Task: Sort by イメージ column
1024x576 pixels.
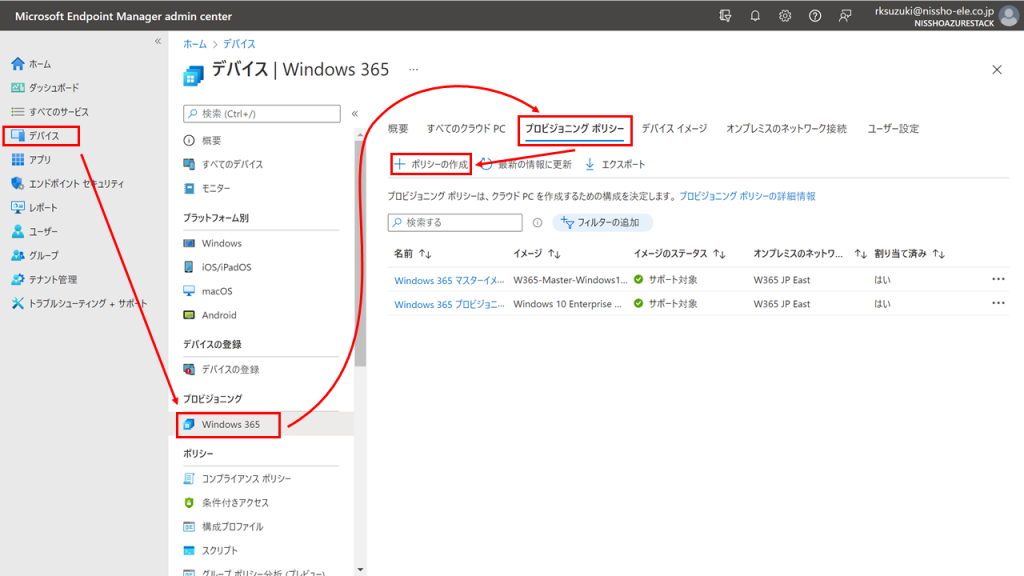Action: click(537, 253)
